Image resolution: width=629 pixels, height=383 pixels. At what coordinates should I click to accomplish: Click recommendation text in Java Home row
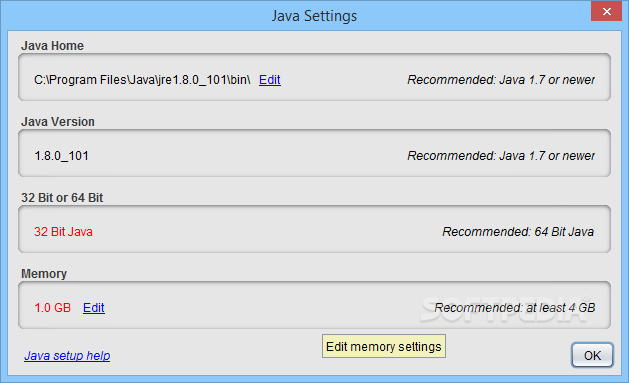[x=501, y=80]
